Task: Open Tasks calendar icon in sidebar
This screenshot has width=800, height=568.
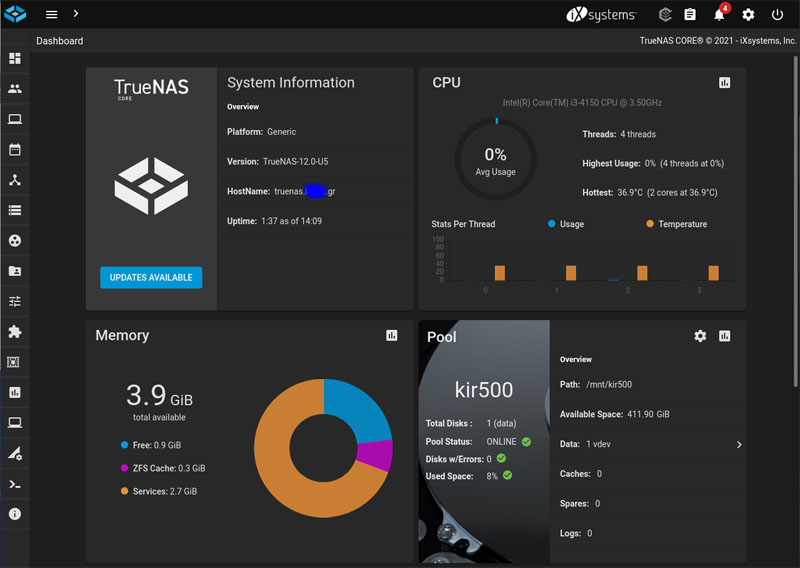Action: pos(15,150)
